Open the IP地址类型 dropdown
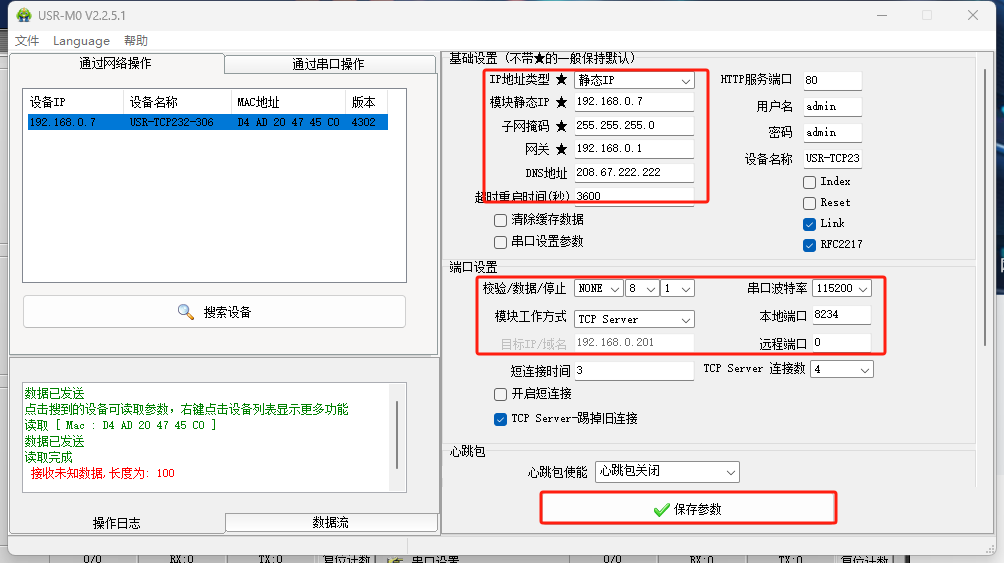This screenshot has height=563, width=1004. pos(634,80)
